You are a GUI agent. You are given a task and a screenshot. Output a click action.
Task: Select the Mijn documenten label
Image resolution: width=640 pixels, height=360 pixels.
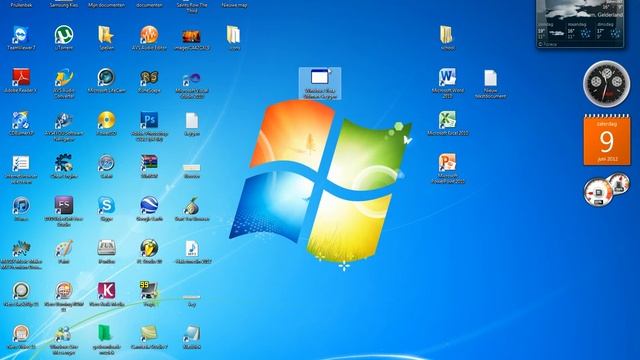coord(106,5)
